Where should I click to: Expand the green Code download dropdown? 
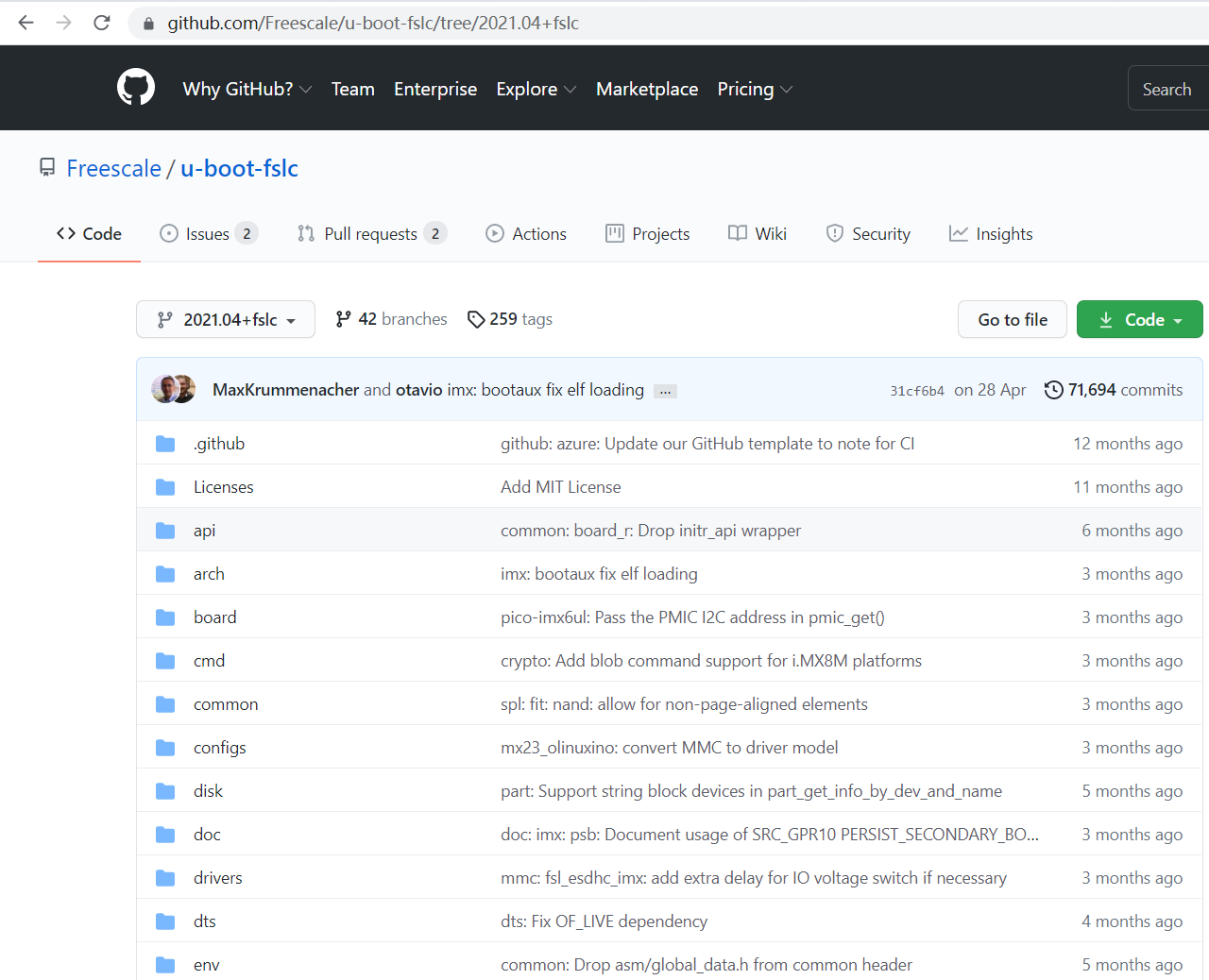pyautogui.click(x=1139, y=319)
